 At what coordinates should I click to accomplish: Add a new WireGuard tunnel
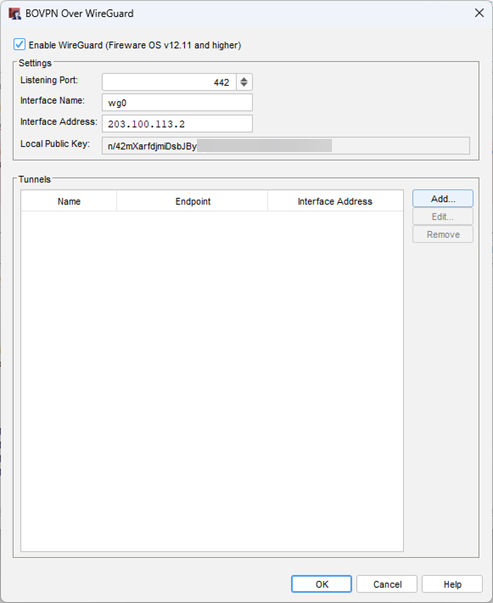point(443,199)
